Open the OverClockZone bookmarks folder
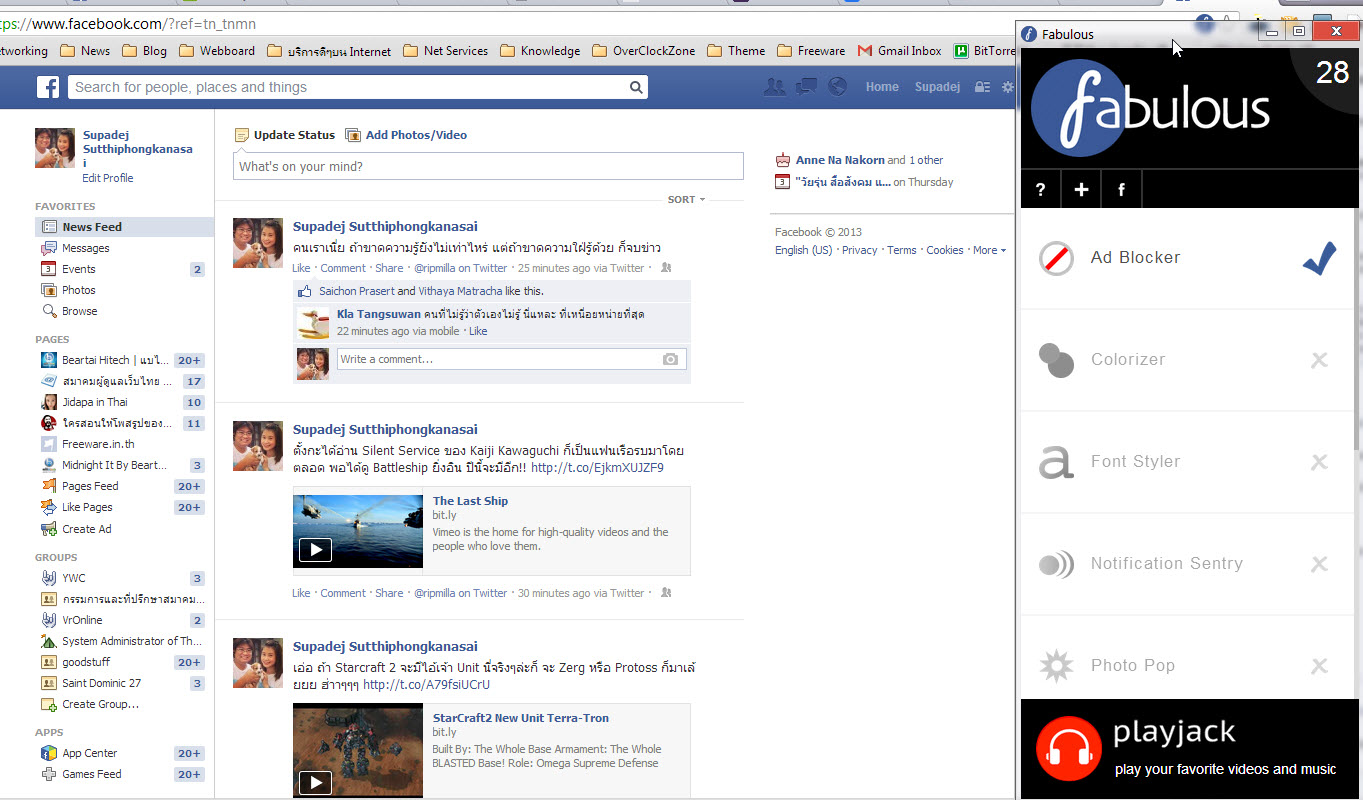The image size is (1363, 800). click(644, 51)
